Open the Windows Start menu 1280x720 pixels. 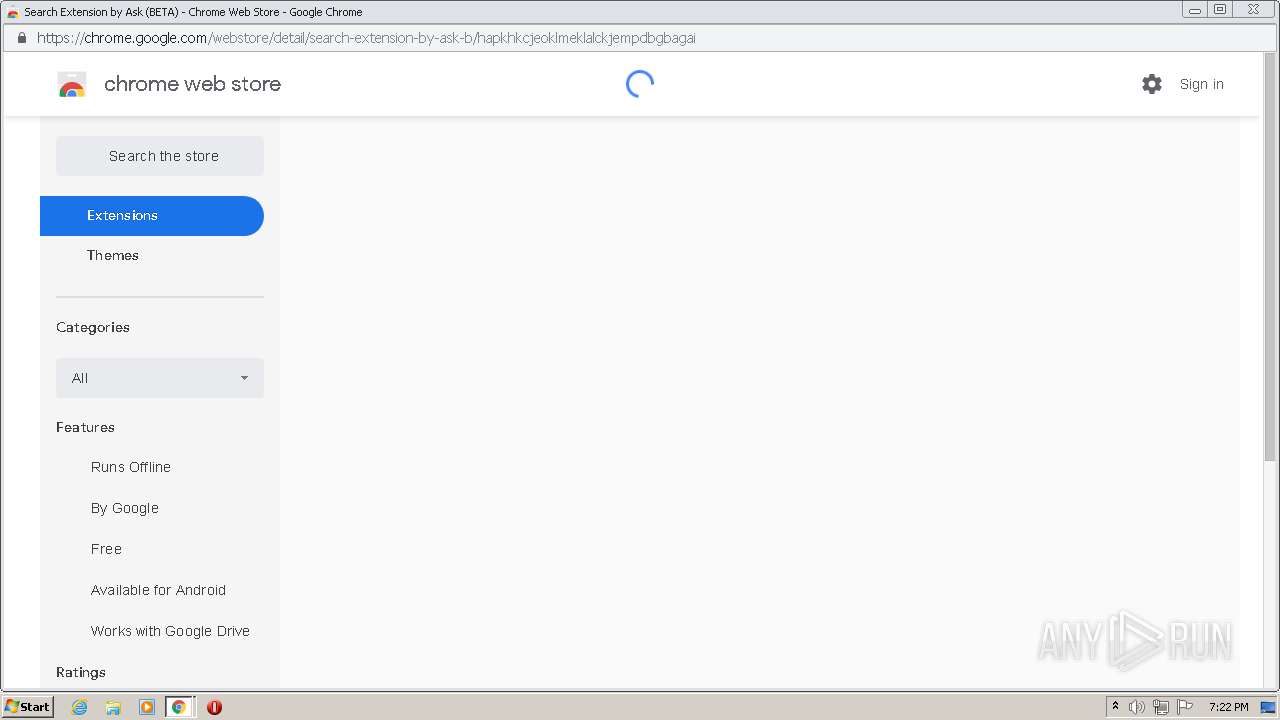(27, 707)
